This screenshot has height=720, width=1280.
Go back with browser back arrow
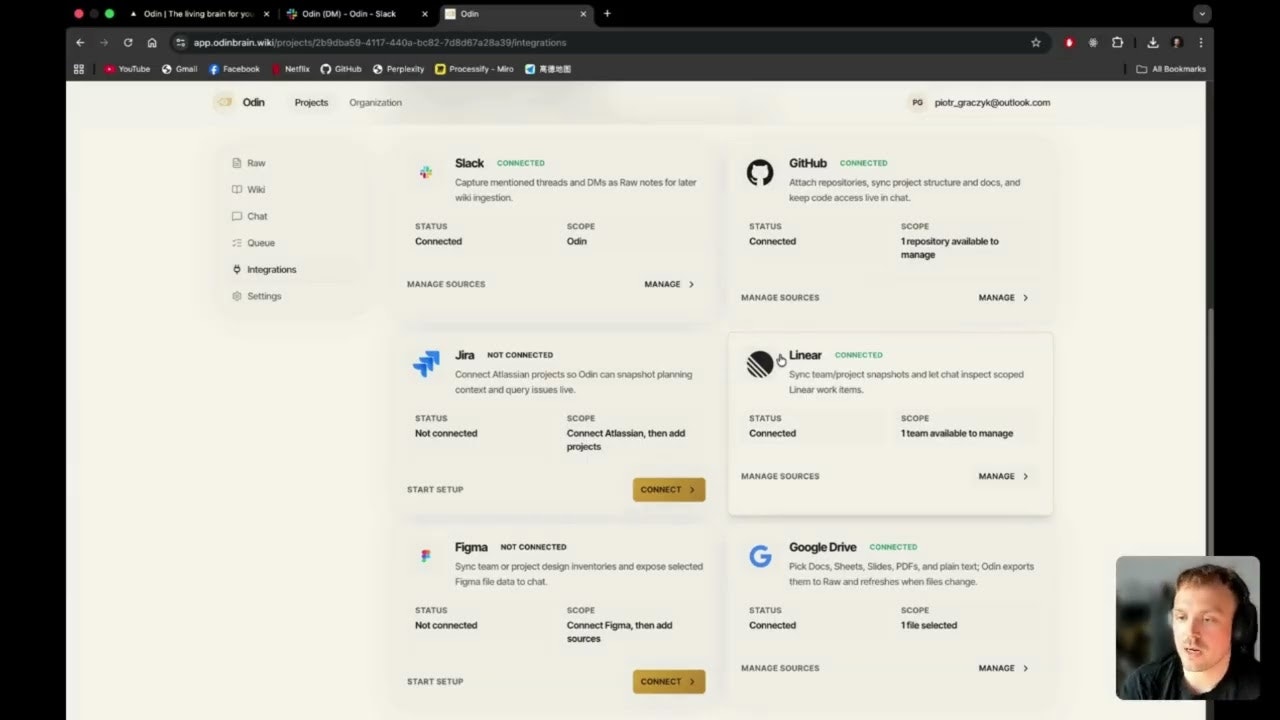pyautogui.click(x=80, y=43)
